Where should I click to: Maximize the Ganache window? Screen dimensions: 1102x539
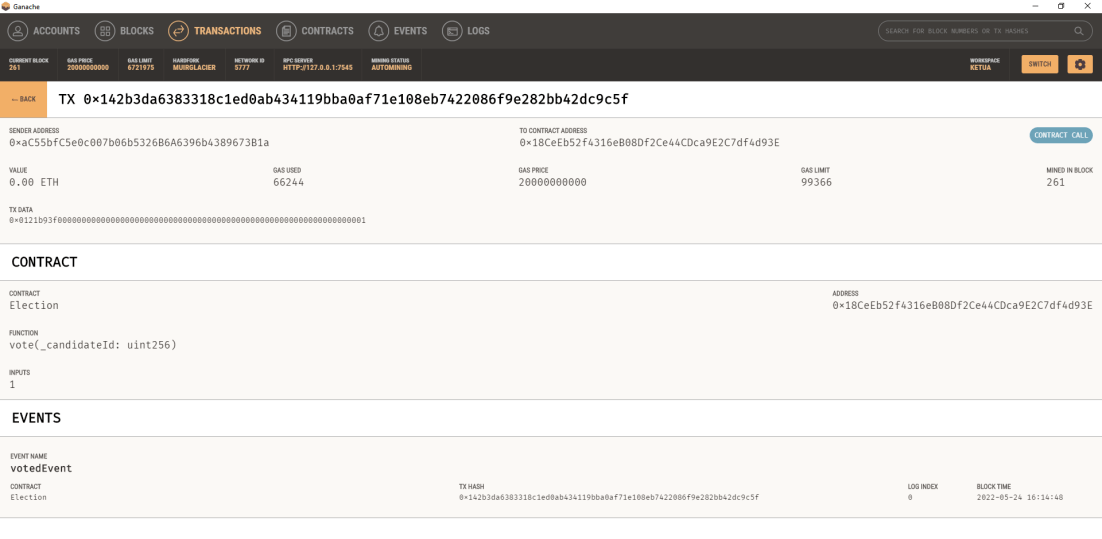click(1061, 6)
